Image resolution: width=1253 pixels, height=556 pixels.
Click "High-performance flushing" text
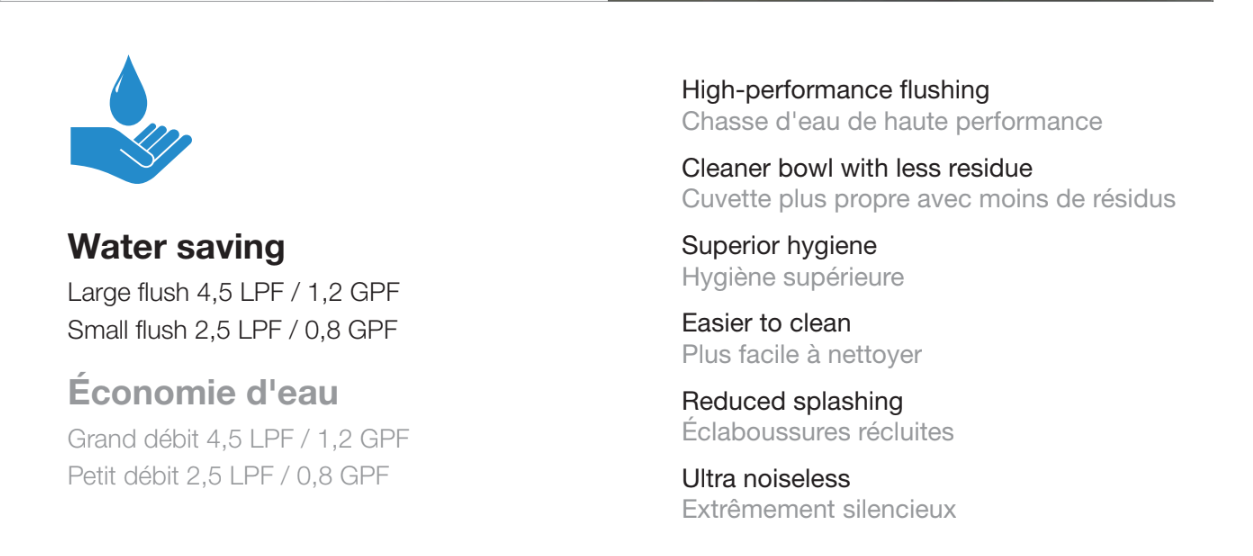click(x=835, y=90)
